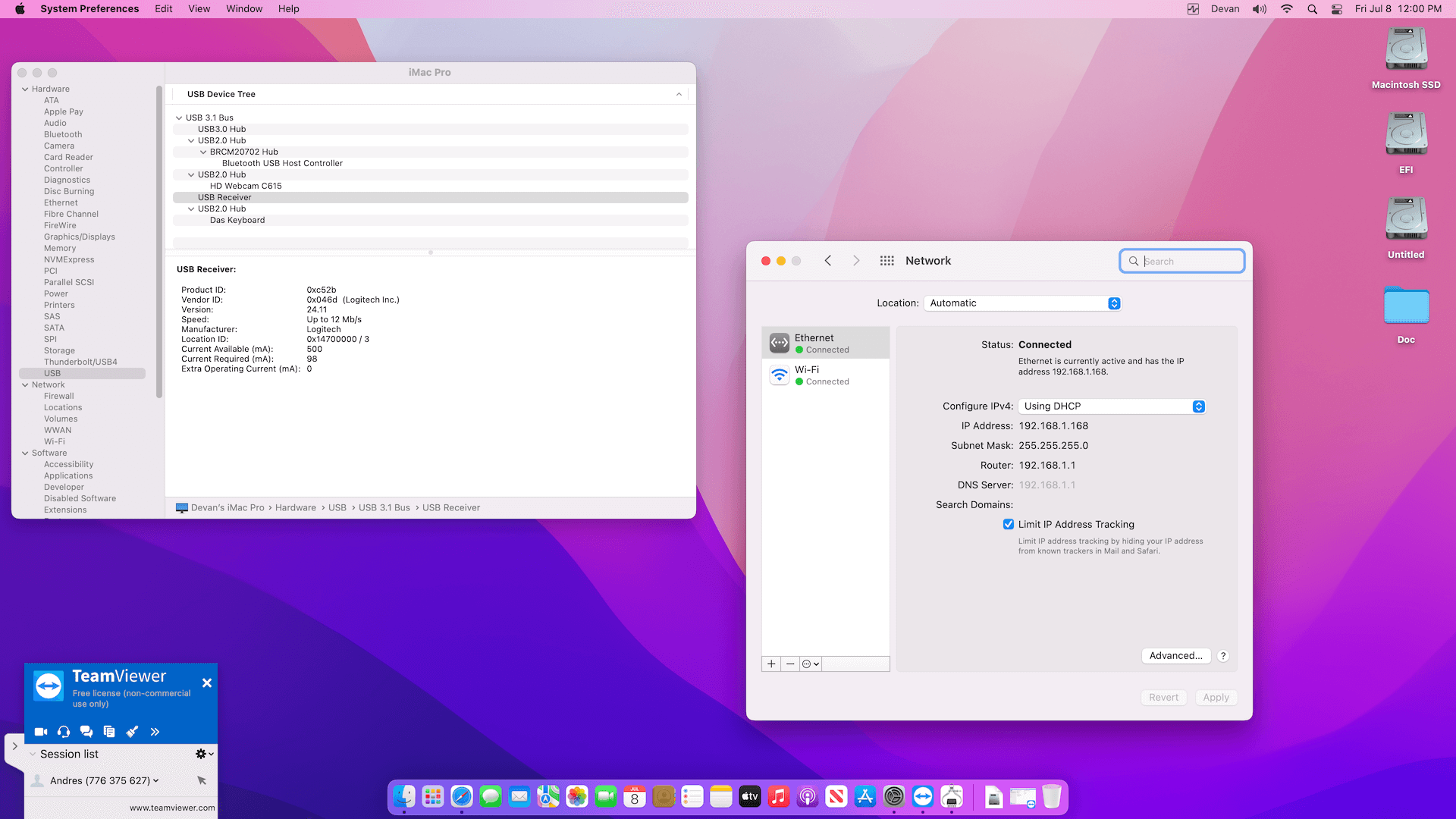Open the Location Automatic dropdown
Viewport: 1456px width, 819px height.
tap(1022, 303)
